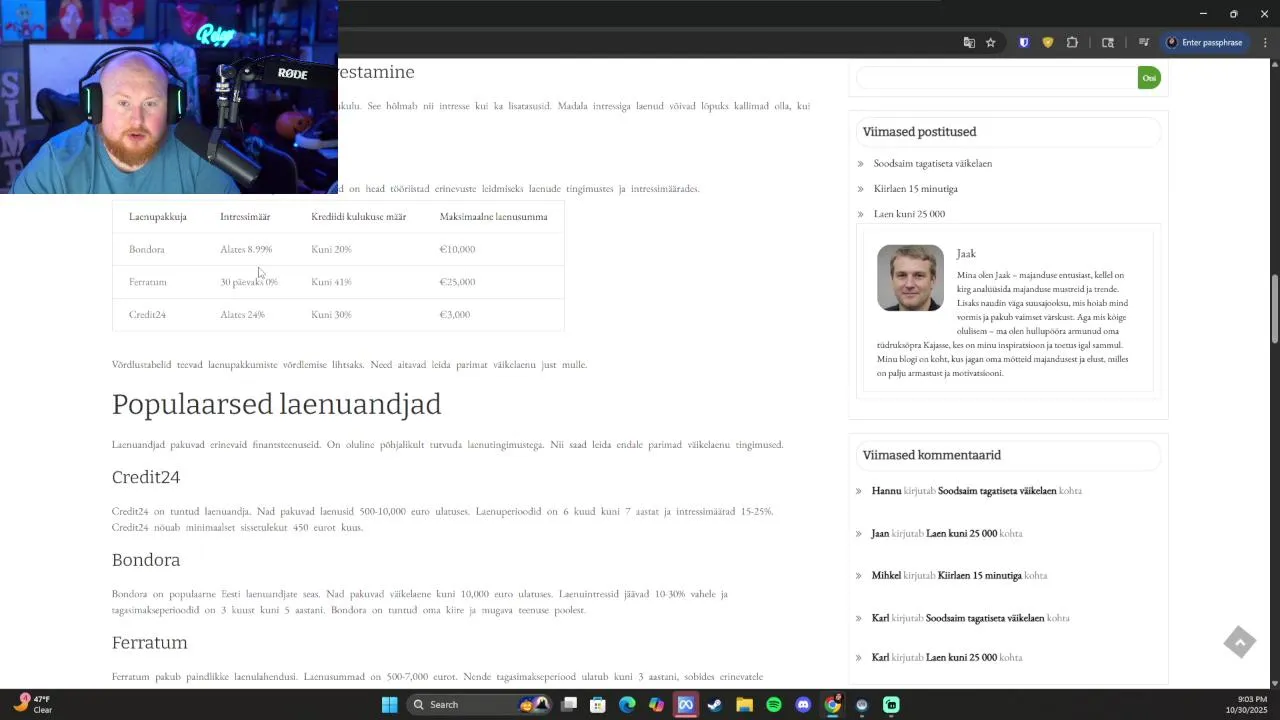Focus the sidebar search input field

pyautogui.click(x=996, y=78)
